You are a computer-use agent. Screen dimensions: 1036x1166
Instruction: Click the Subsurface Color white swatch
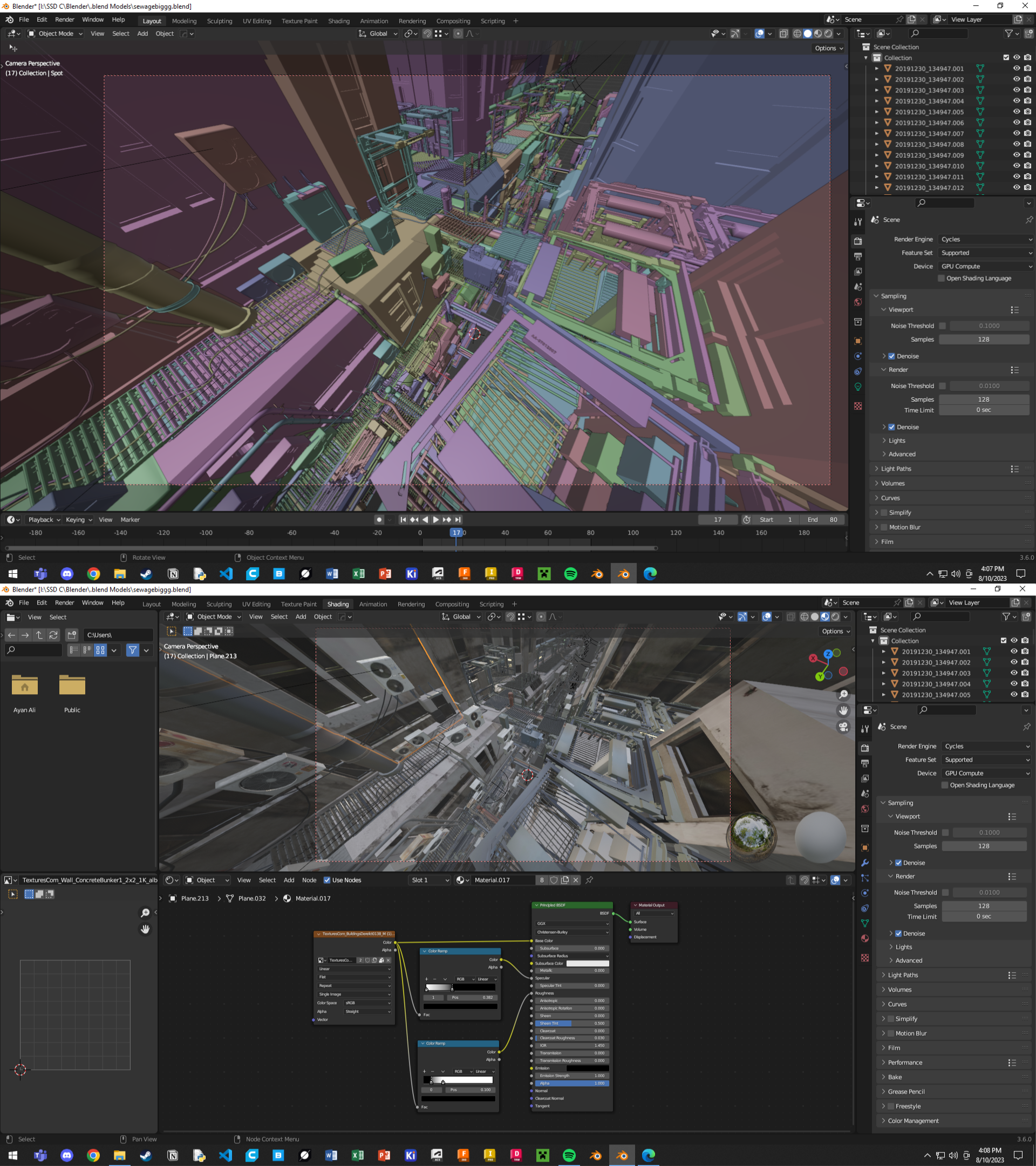point(587,964)
